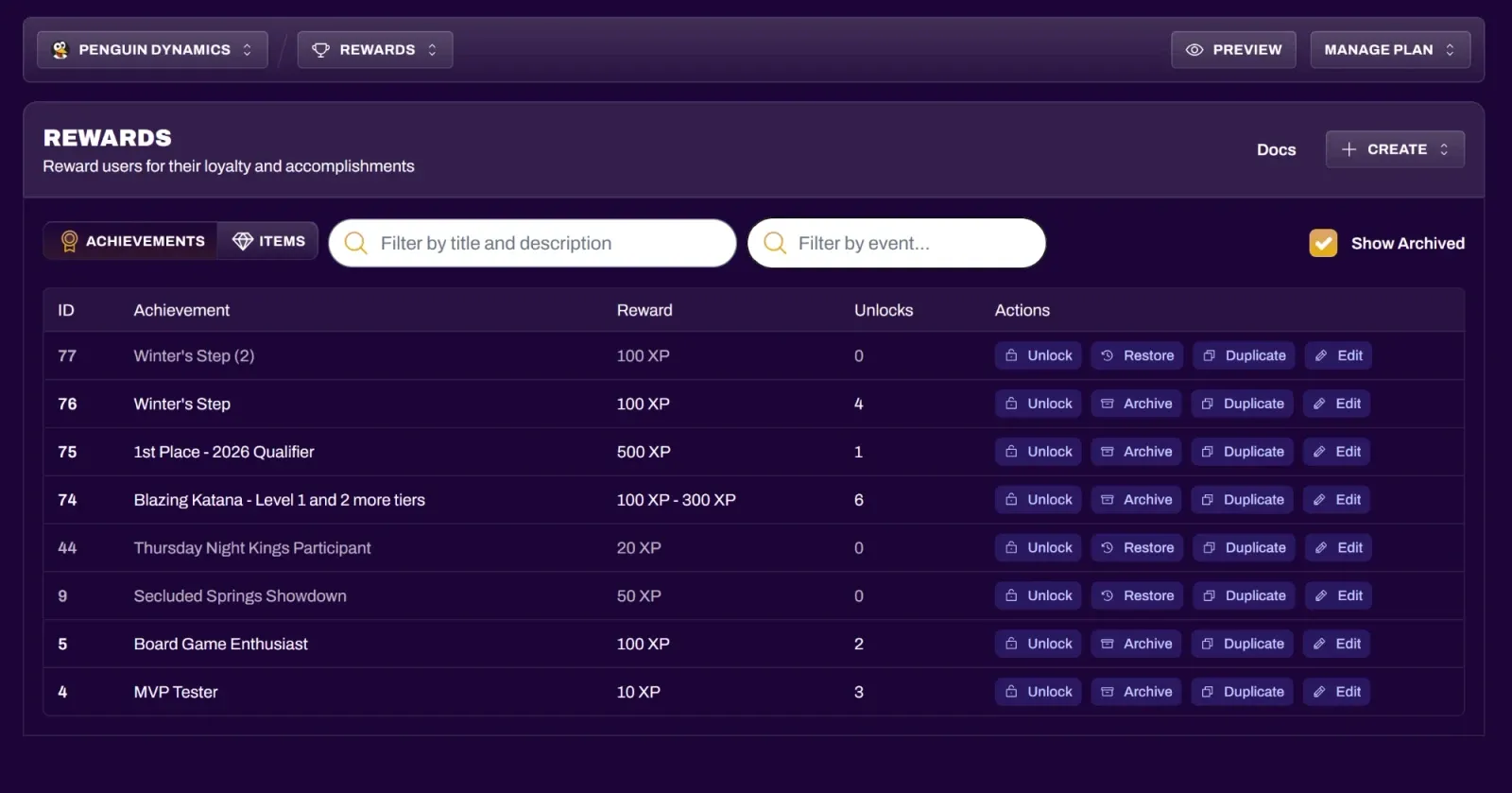Unlock the Blazing Katana achievement
This screenshot has height=793, width=1512.
click(x=1039, y=500)
